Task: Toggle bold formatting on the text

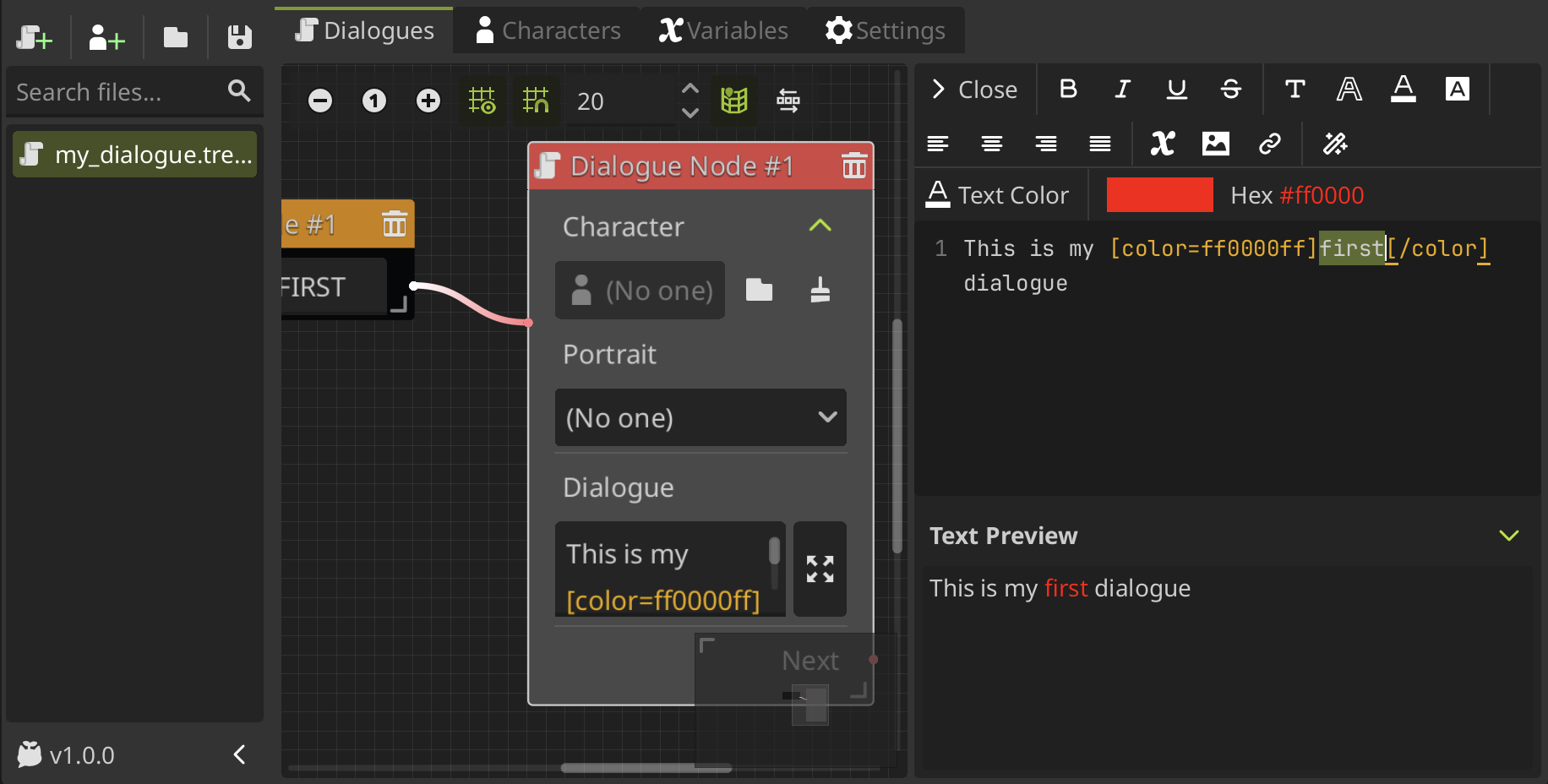Action: (1068, 89)
